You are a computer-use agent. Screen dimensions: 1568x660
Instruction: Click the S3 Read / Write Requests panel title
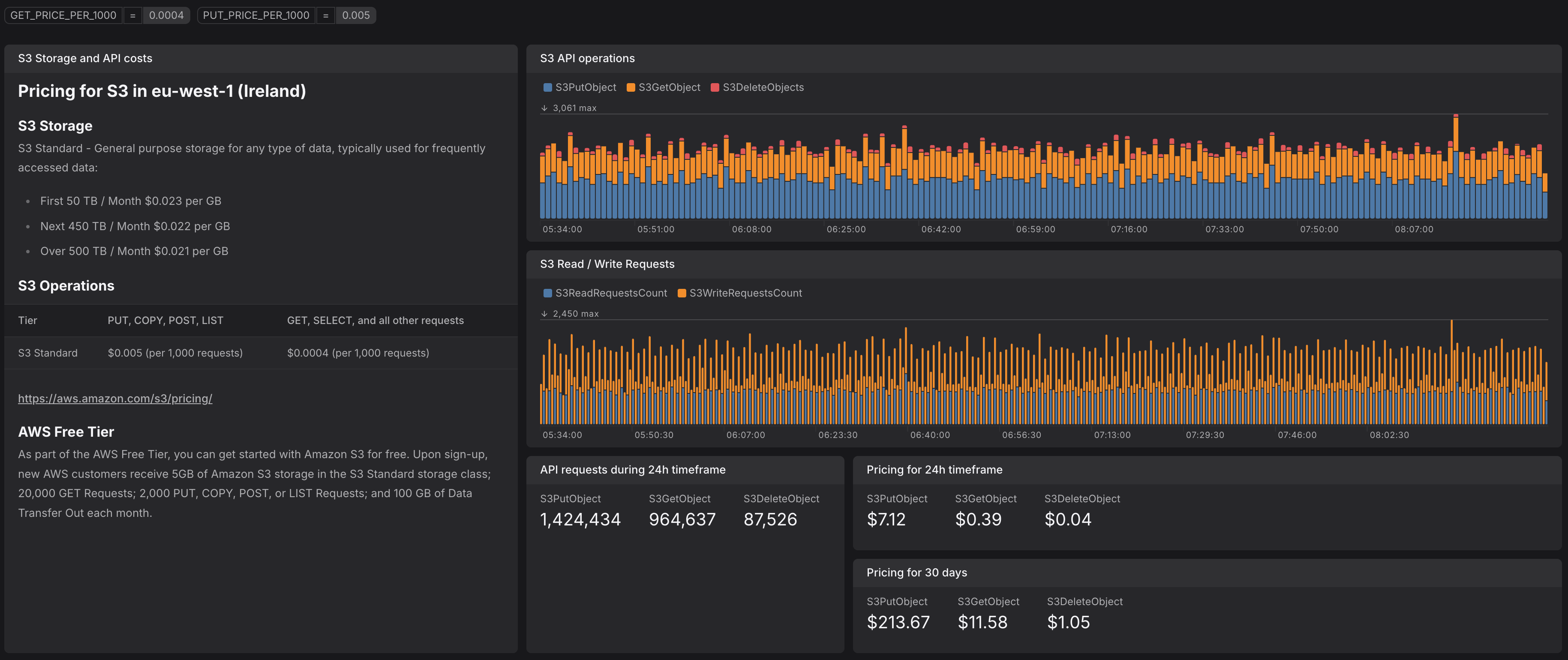tap(607, 264)
